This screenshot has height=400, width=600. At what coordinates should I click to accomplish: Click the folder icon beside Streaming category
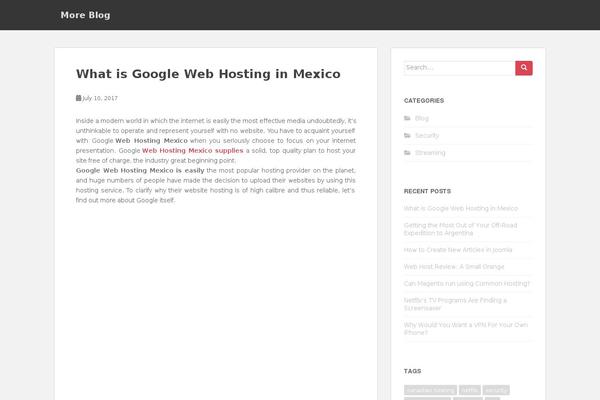tap(407, 153)
